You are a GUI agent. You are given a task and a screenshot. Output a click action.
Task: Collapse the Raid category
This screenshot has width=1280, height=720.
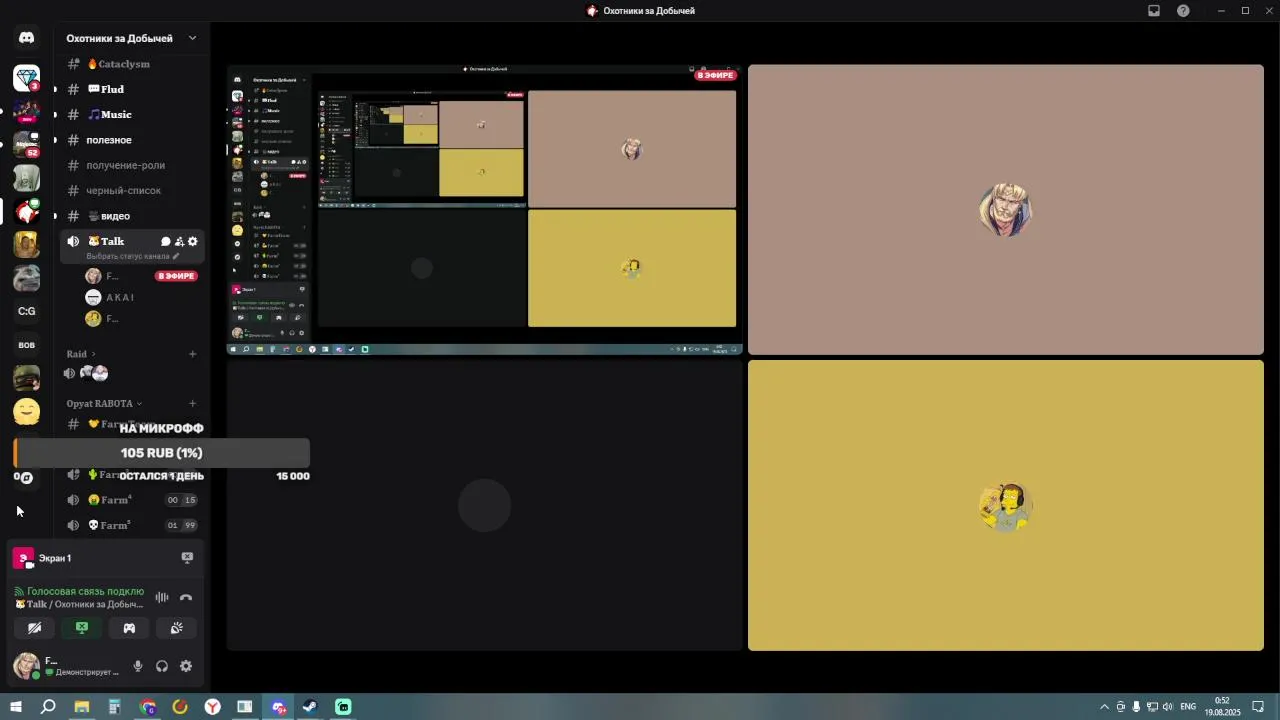point(81,354)
